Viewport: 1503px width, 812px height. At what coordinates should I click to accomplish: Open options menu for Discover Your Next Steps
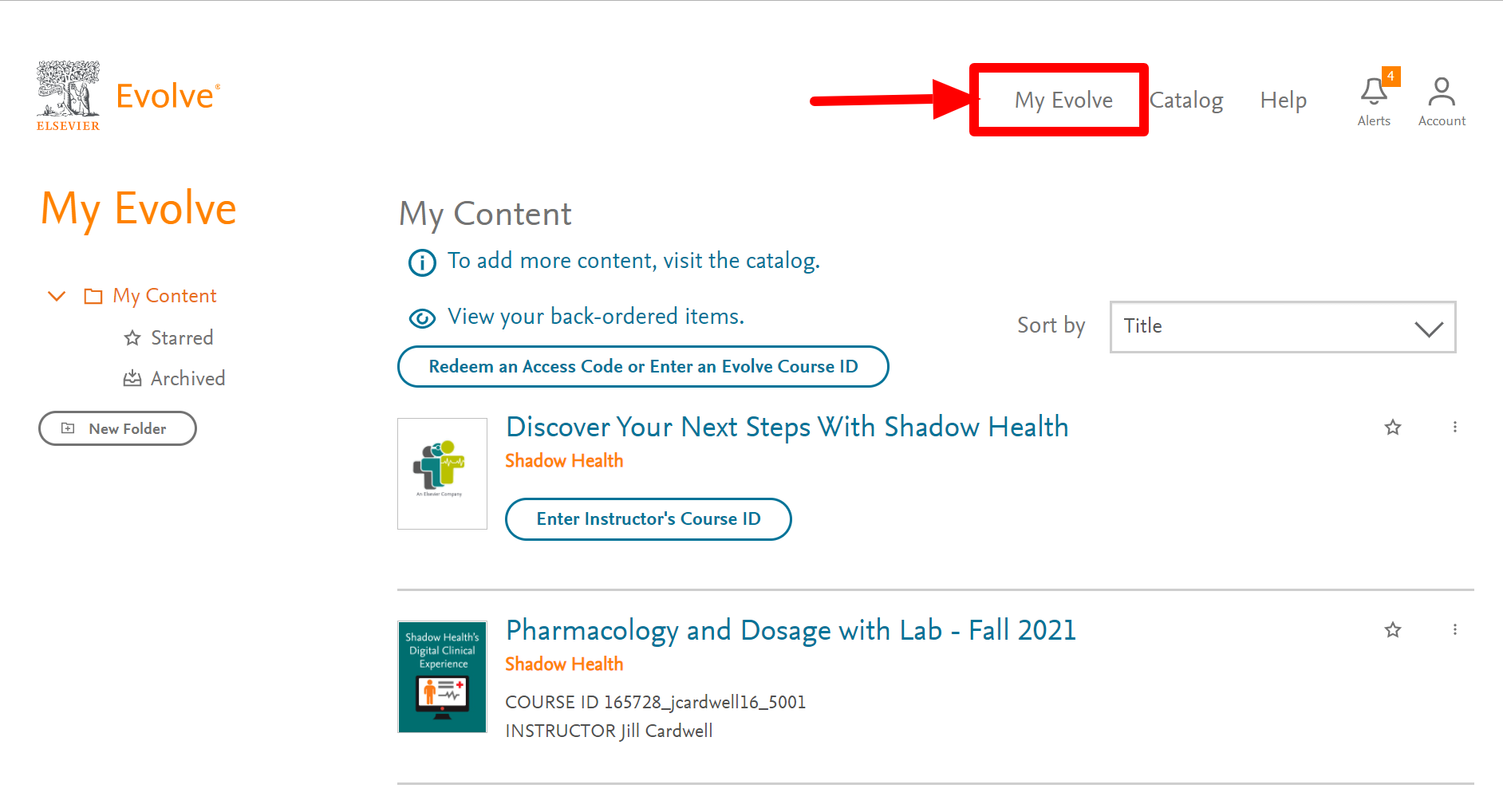tap(1454, 428)
